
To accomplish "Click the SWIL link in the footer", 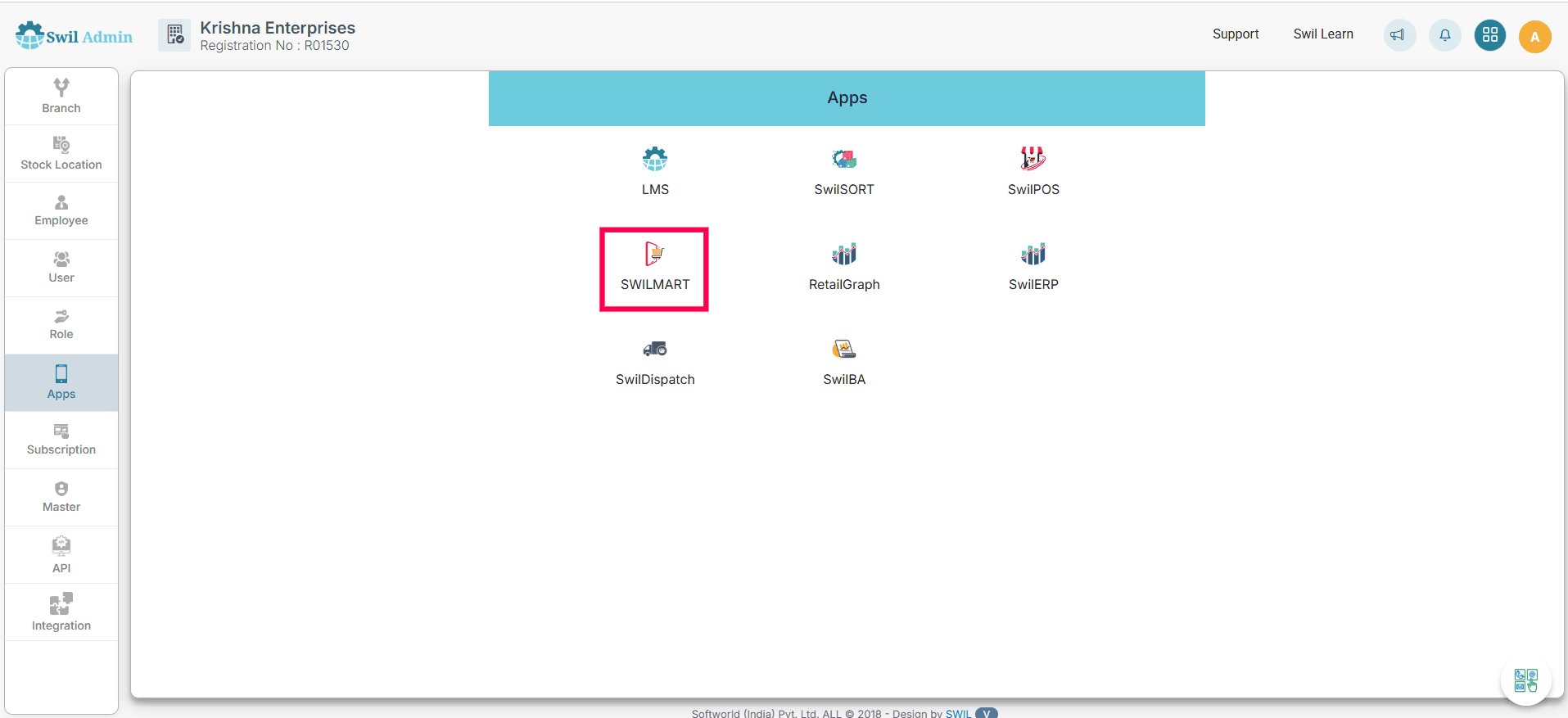I will (958, 713).
